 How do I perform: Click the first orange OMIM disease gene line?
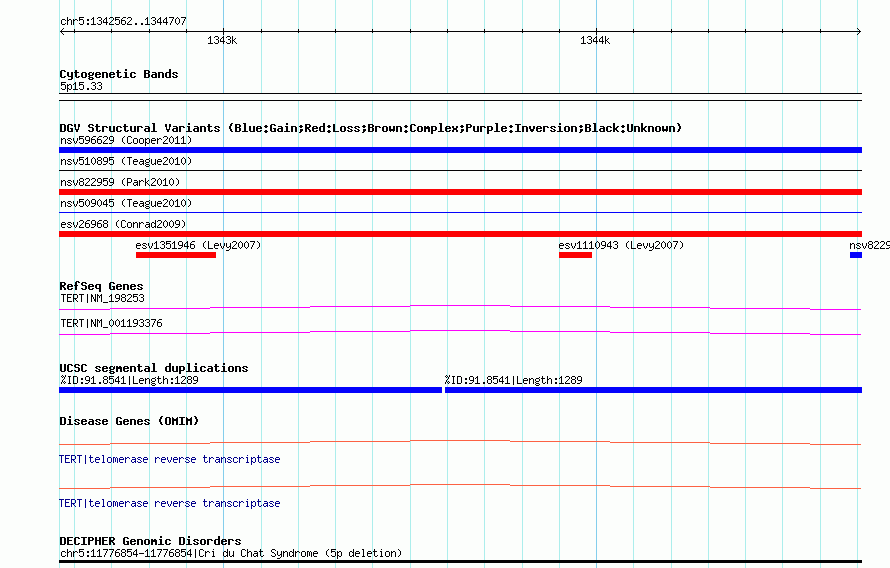tap(460, 442)
